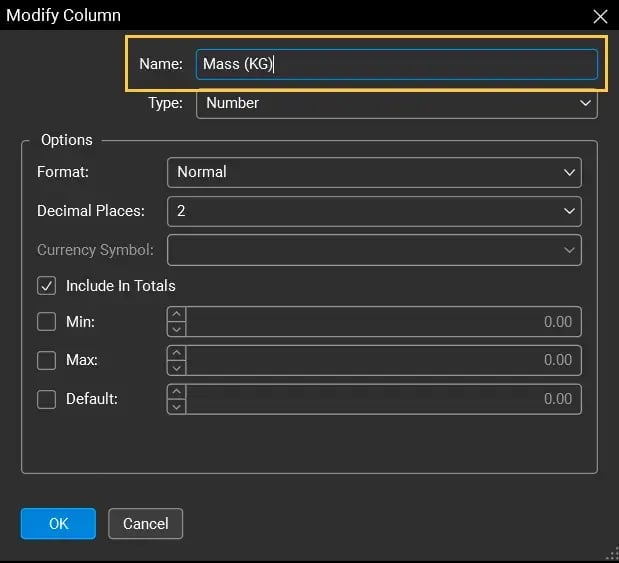
Task: Open the Decimal Places dropdown
Action: coord(374,211)
